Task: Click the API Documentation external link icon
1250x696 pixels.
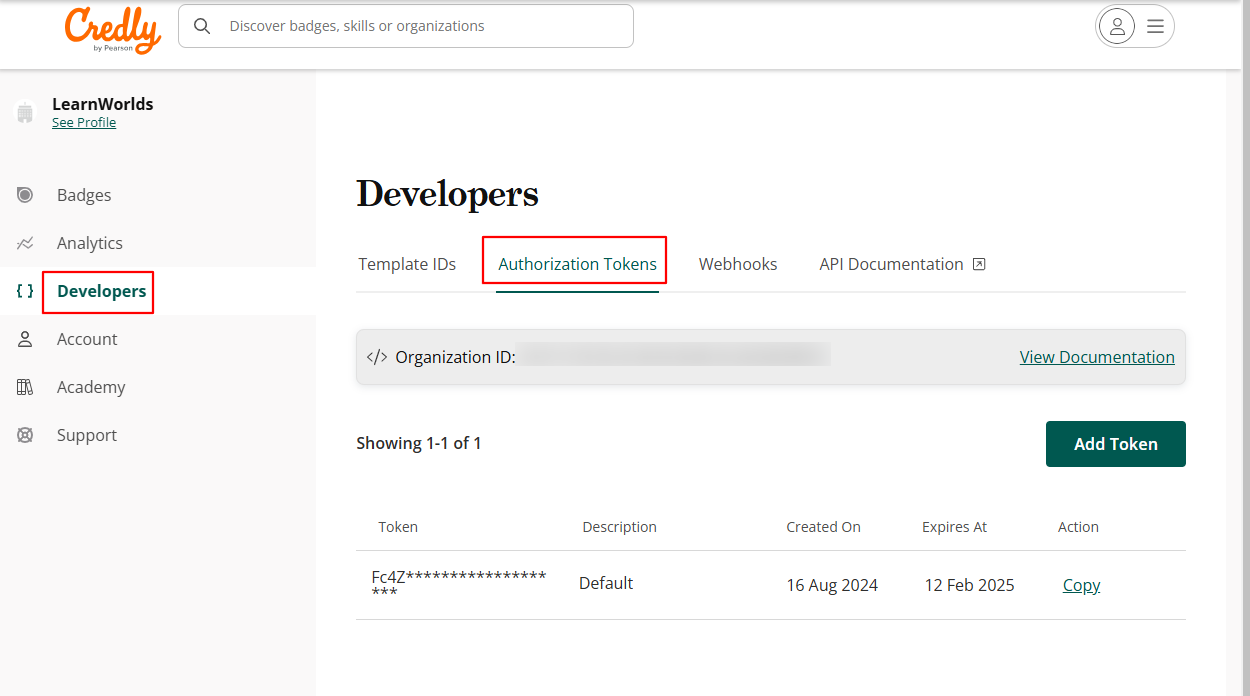Action: (979, 264)
